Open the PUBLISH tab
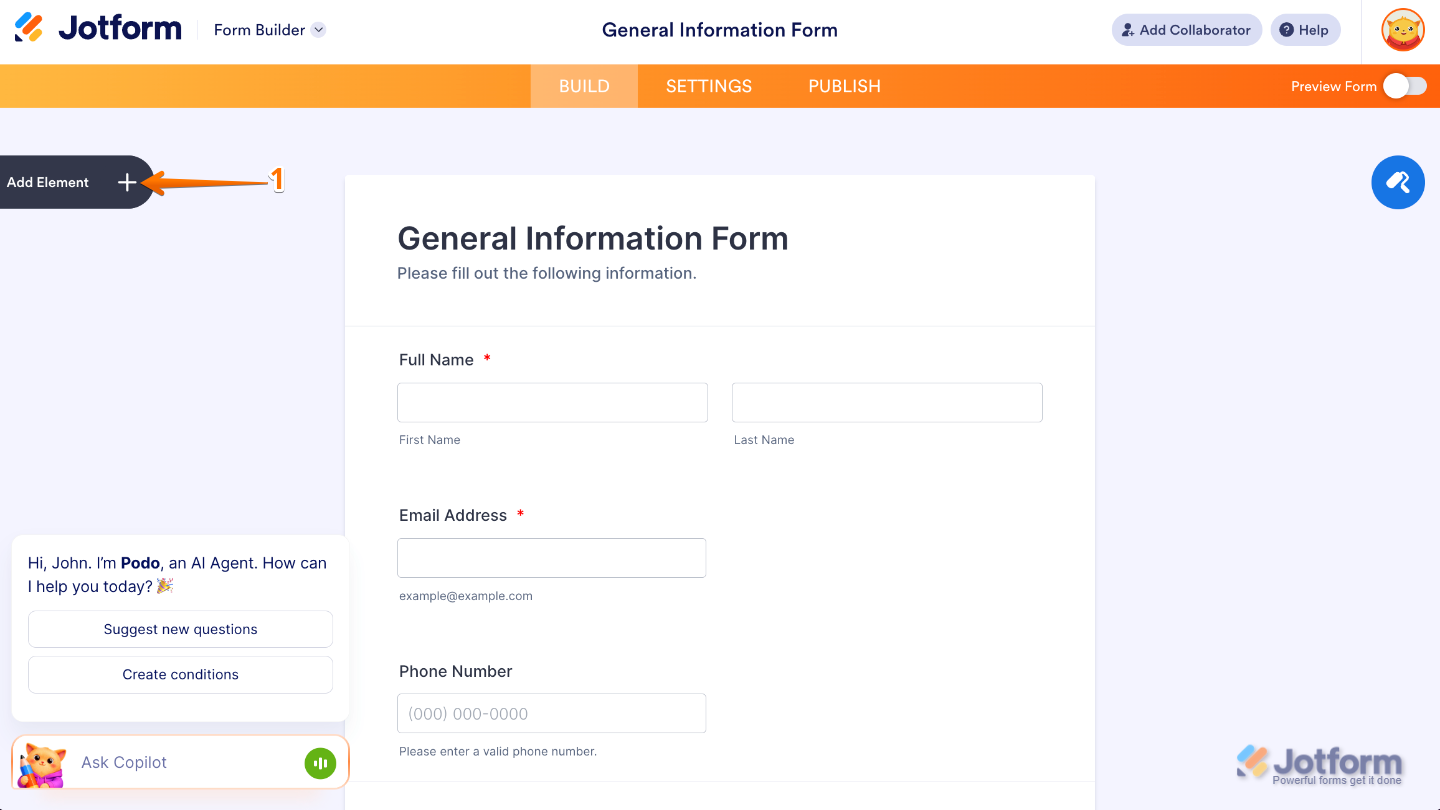The width and height of the screenshot is (1440, 810). coord(843,86)
